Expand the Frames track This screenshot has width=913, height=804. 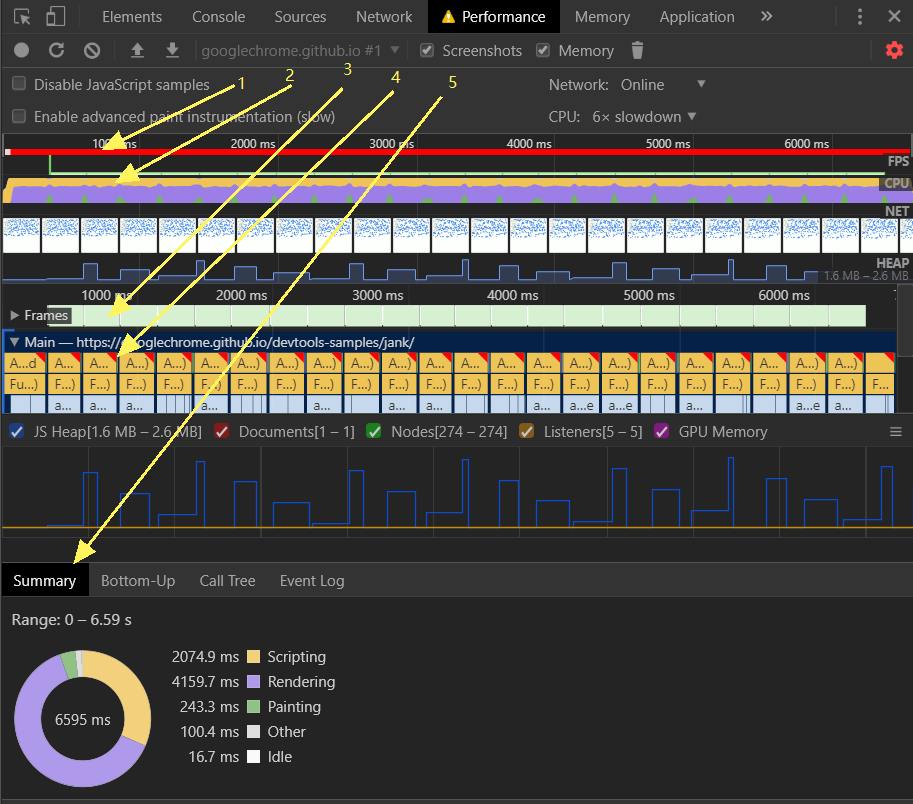[15, 316]
